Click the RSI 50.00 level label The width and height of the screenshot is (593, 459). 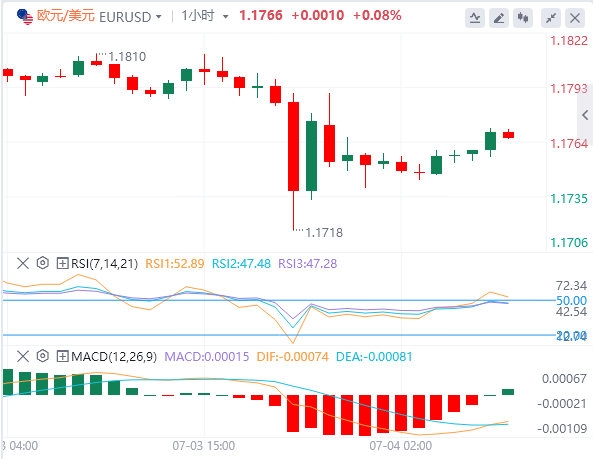[571, 301]
